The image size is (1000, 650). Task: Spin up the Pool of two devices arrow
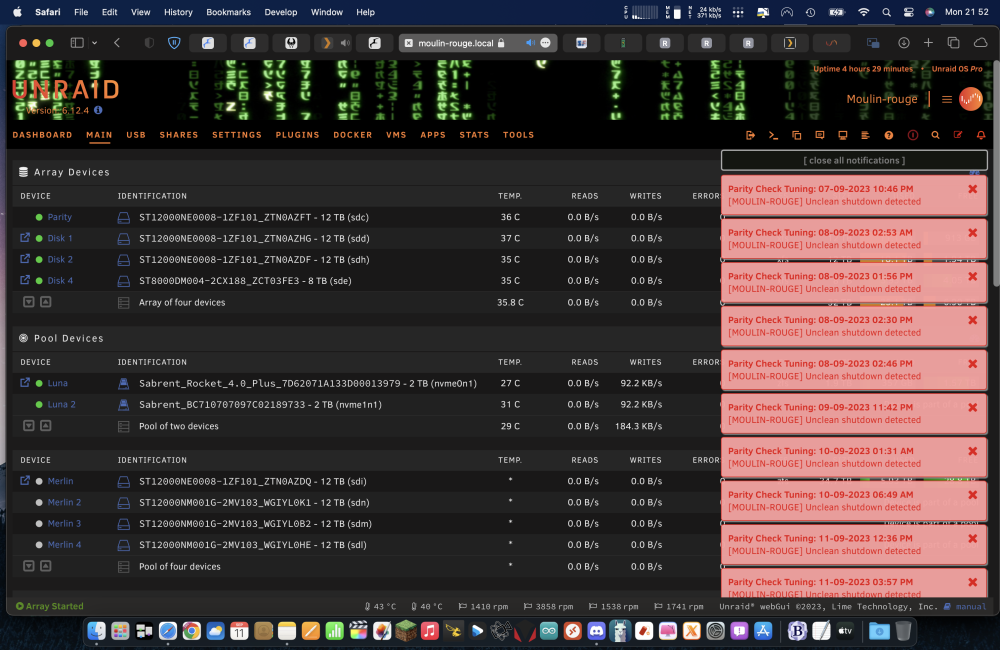tap(46, 425)
